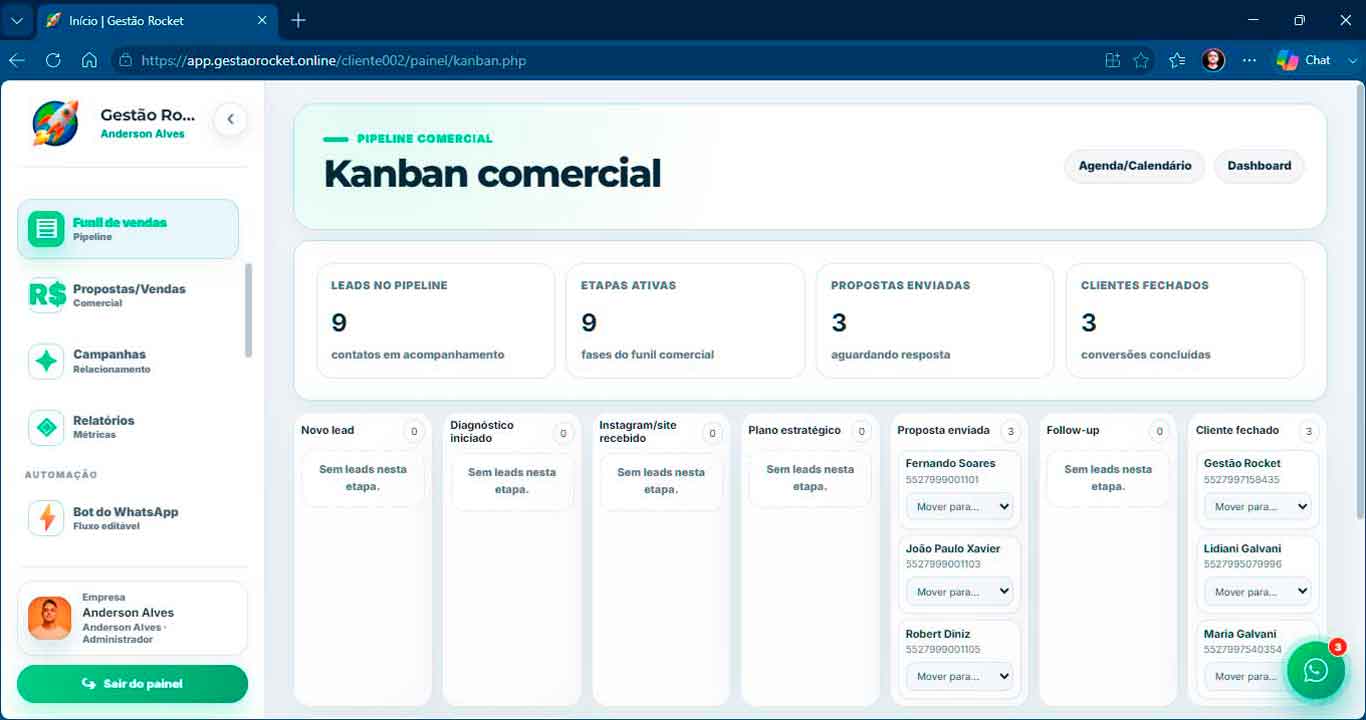Open Campanhas Relacionamento menu item

[x=128, y=361]
